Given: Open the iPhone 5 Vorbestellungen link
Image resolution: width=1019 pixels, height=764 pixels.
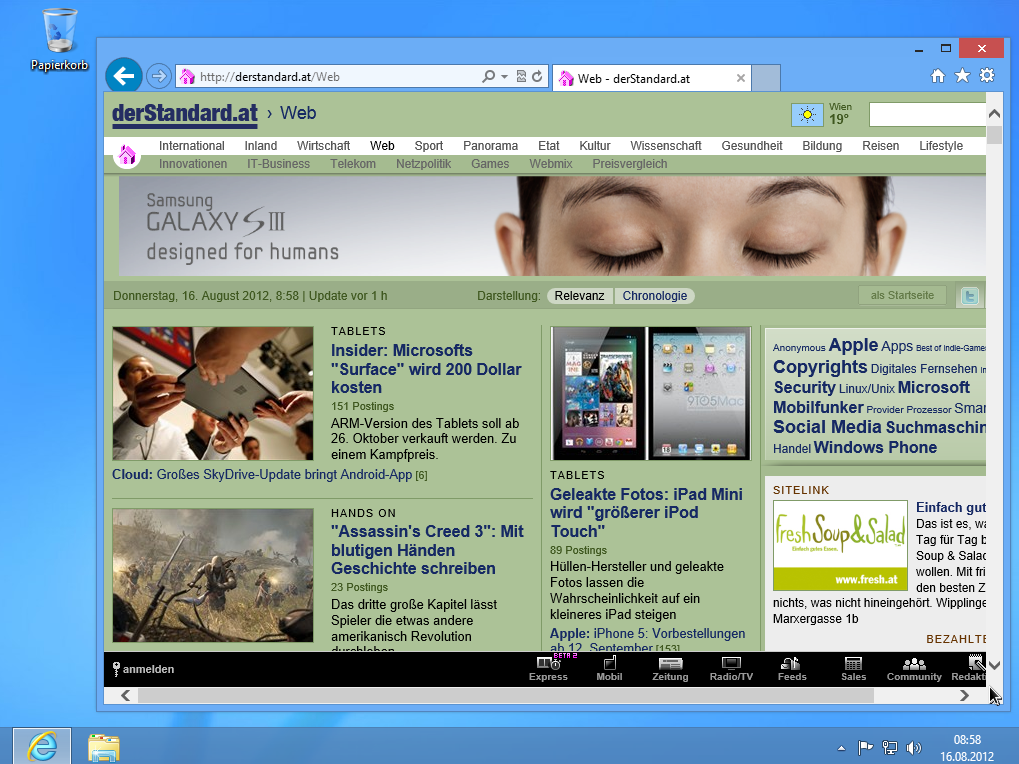Looking at the screenshot, I should click(x=647, y=640).
